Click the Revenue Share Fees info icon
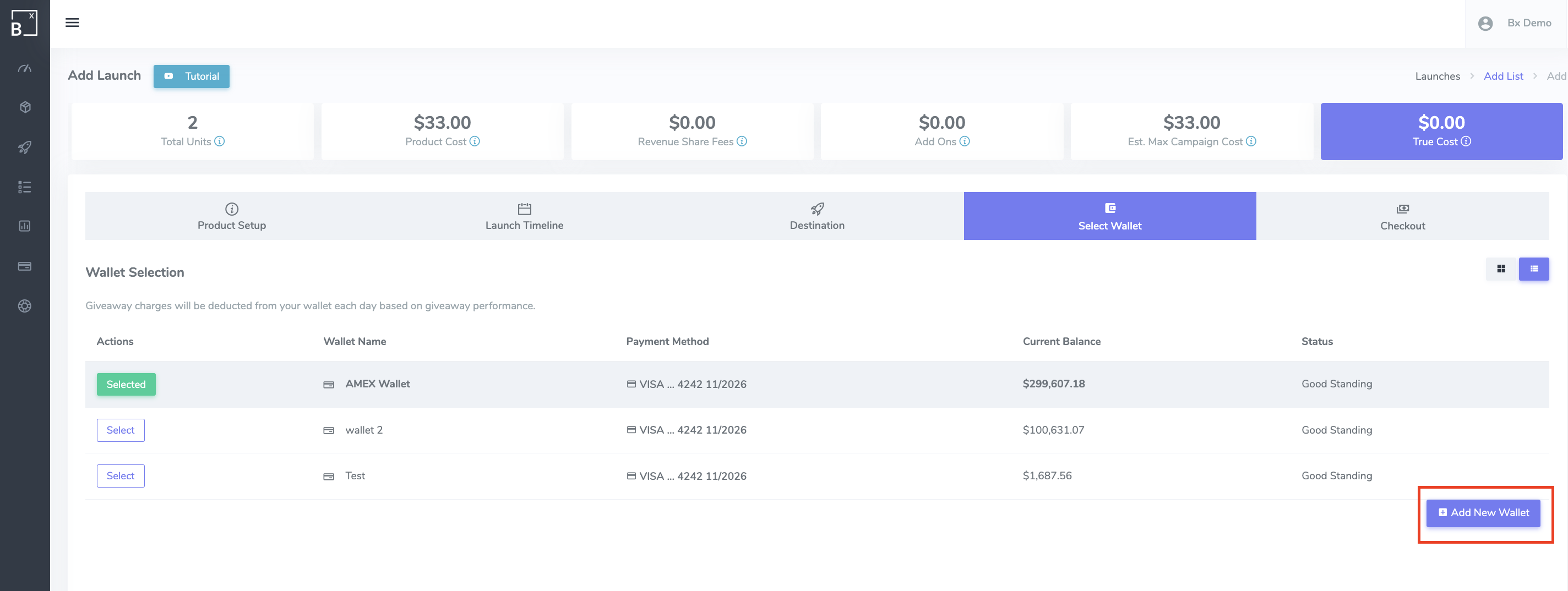Screen dimensions: 1568x591 point(742,141)
